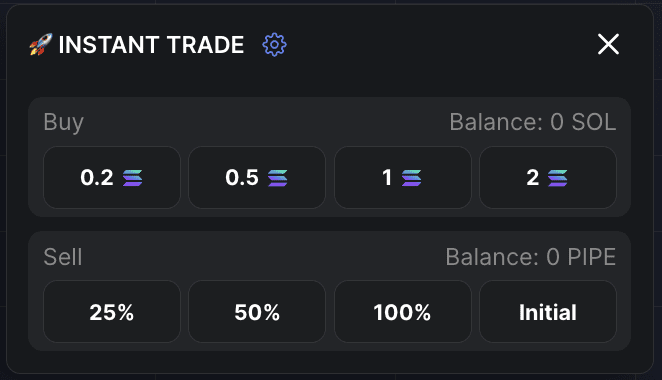The width and height of the screenshot is (662, 380).
Task: Open instant trade settings gear
Action: point(274,44)
